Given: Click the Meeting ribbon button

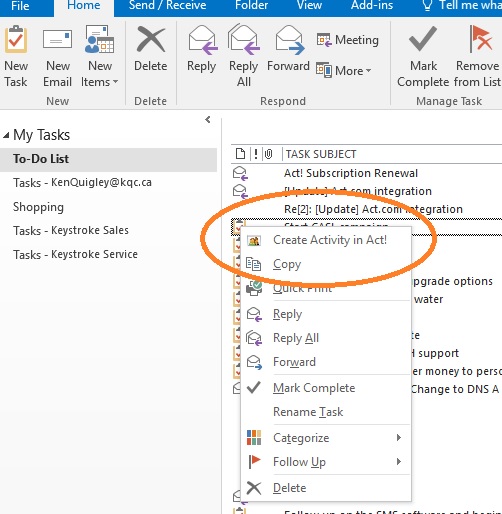Looking at the screenshot, I should tap(347, 40).
